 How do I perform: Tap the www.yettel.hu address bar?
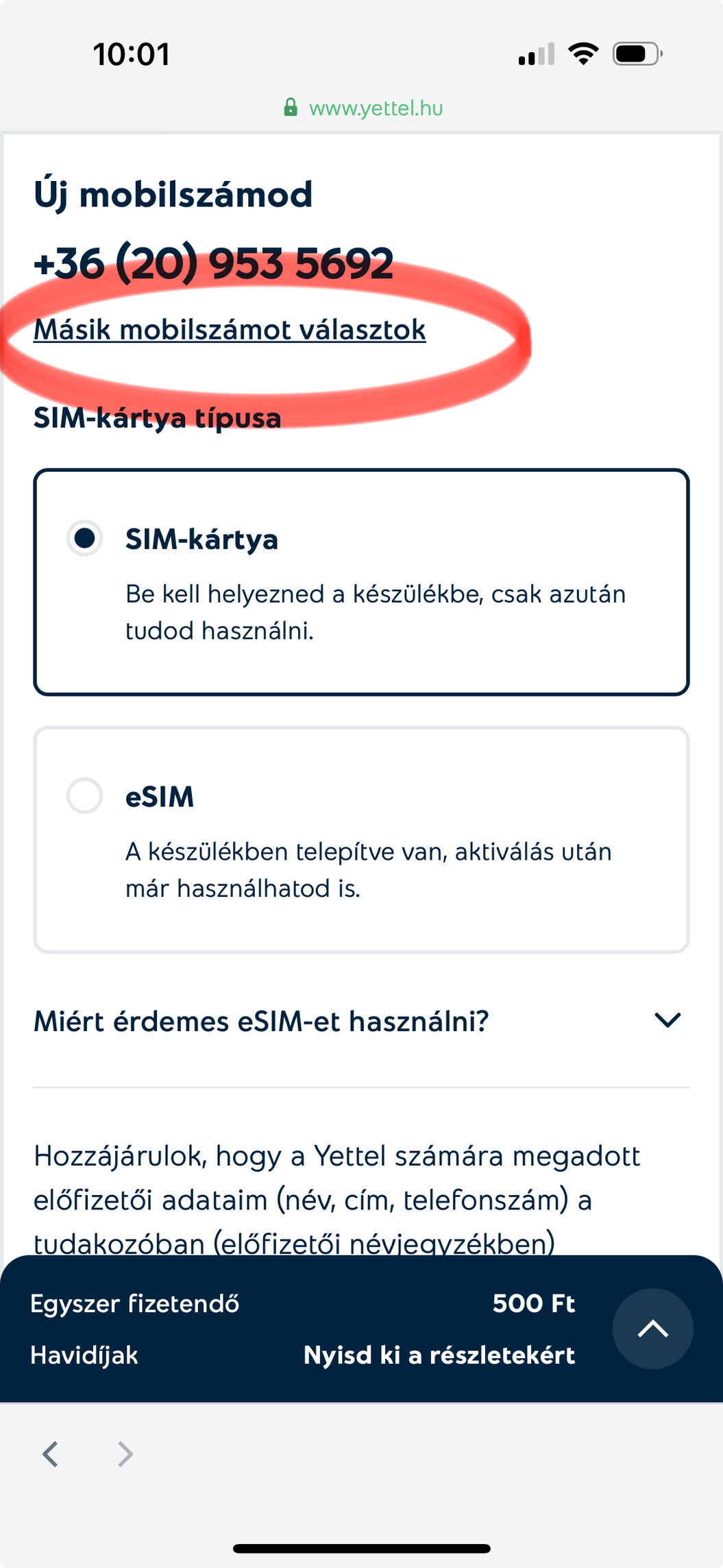coord(376,108)
